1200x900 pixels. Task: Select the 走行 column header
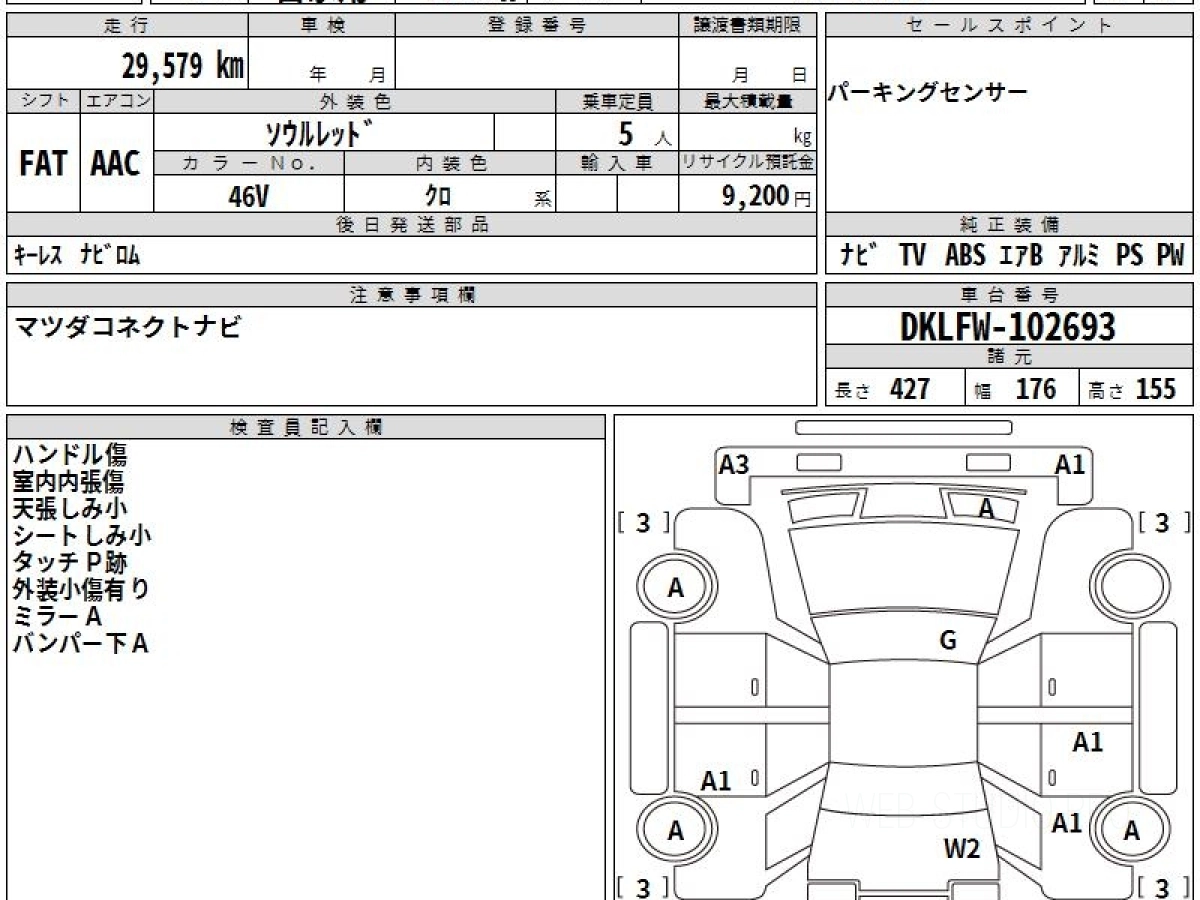127,26
